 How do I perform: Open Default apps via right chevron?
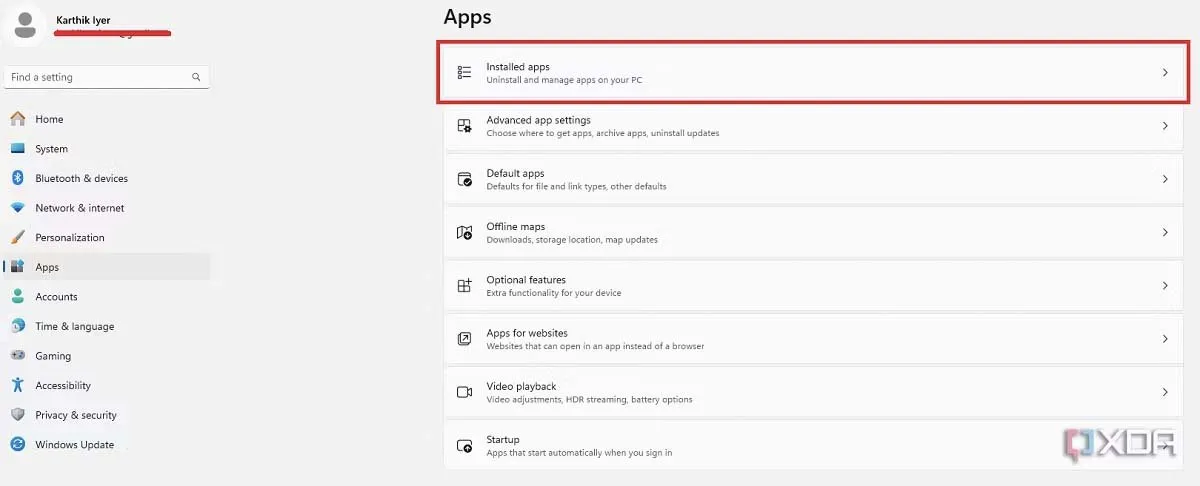pyautogui.click(x=1165, y=179)
